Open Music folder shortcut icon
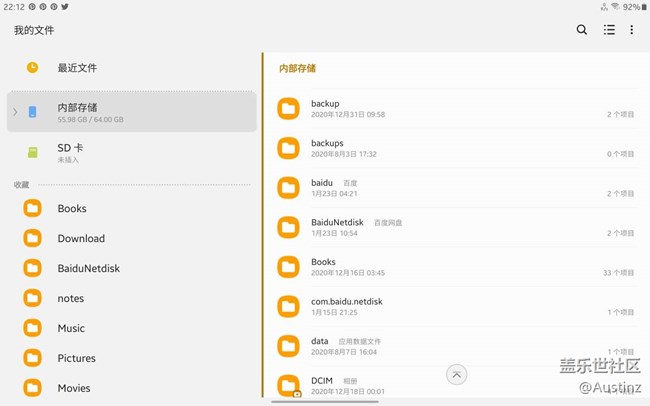This screenshot has width=650, height=406. tap(33, 328)
